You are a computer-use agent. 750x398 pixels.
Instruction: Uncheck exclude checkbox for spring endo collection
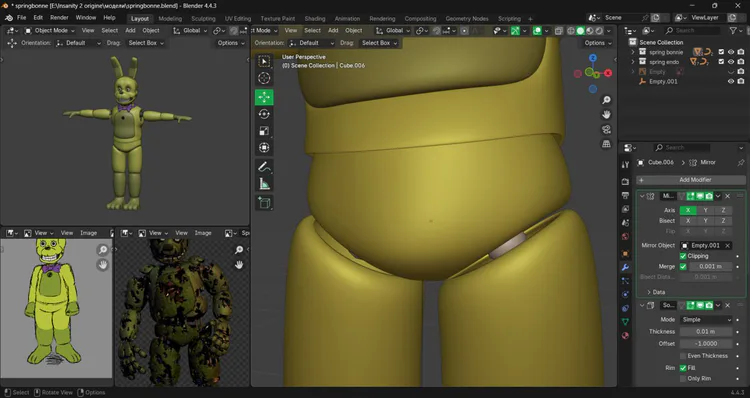721,62
